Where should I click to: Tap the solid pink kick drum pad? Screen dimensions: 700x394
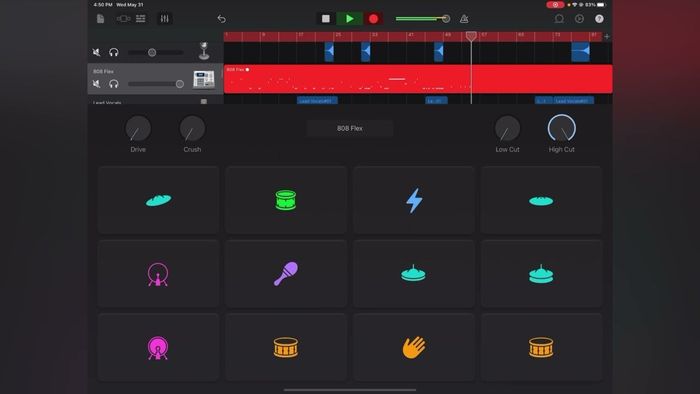coord(158,347)
